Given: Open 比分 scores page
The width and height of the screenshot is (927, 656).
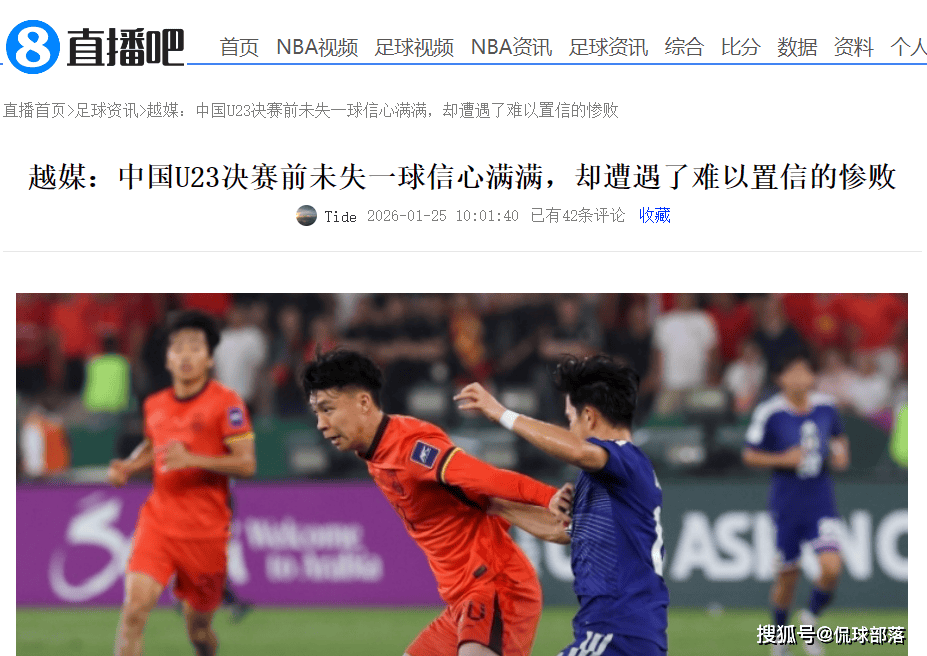Looking at the screenshot, I should tap(740, 47).
